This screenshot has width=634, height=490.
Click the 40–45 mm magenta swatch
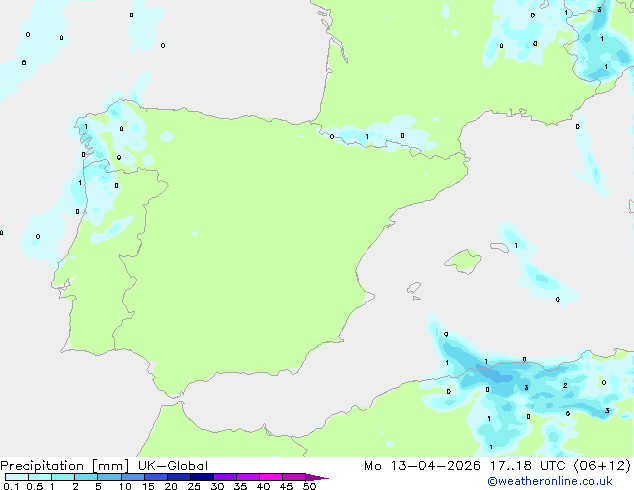pyautogui.click(x=271, y=477)
